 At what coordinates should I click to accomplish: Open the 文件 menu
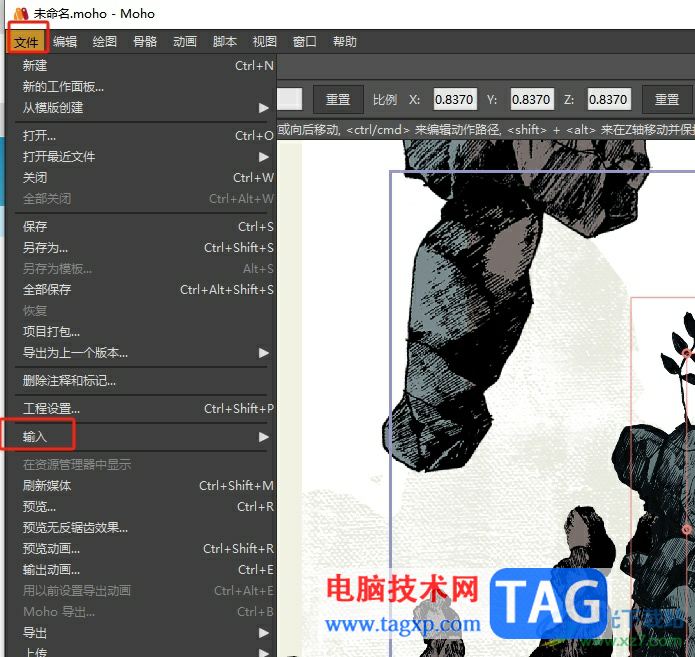pyautogui.click(x=26, y=42)
